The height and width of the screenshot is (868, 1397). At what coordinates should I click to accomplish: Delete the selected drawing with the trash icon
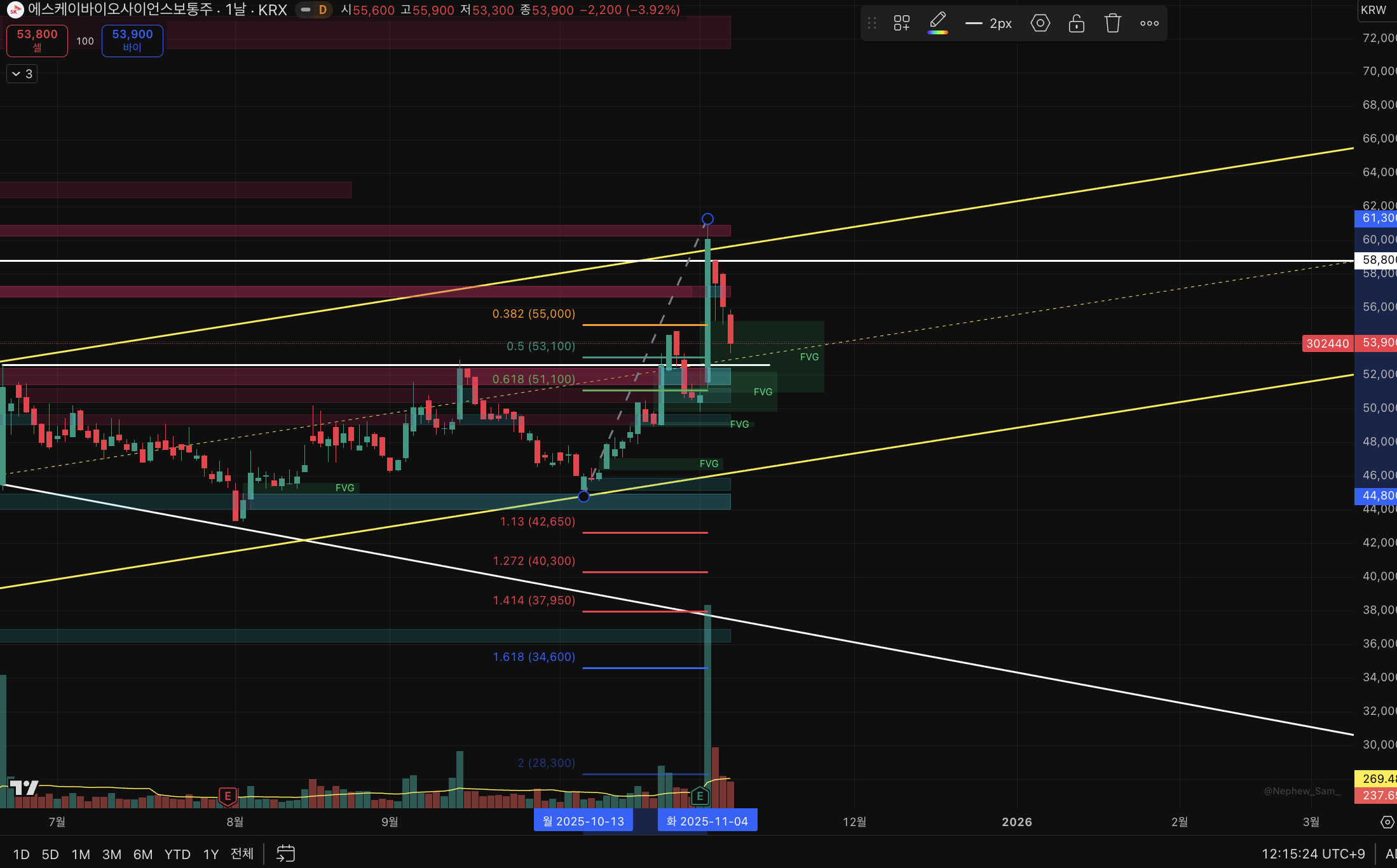[x=1112, y=24]
